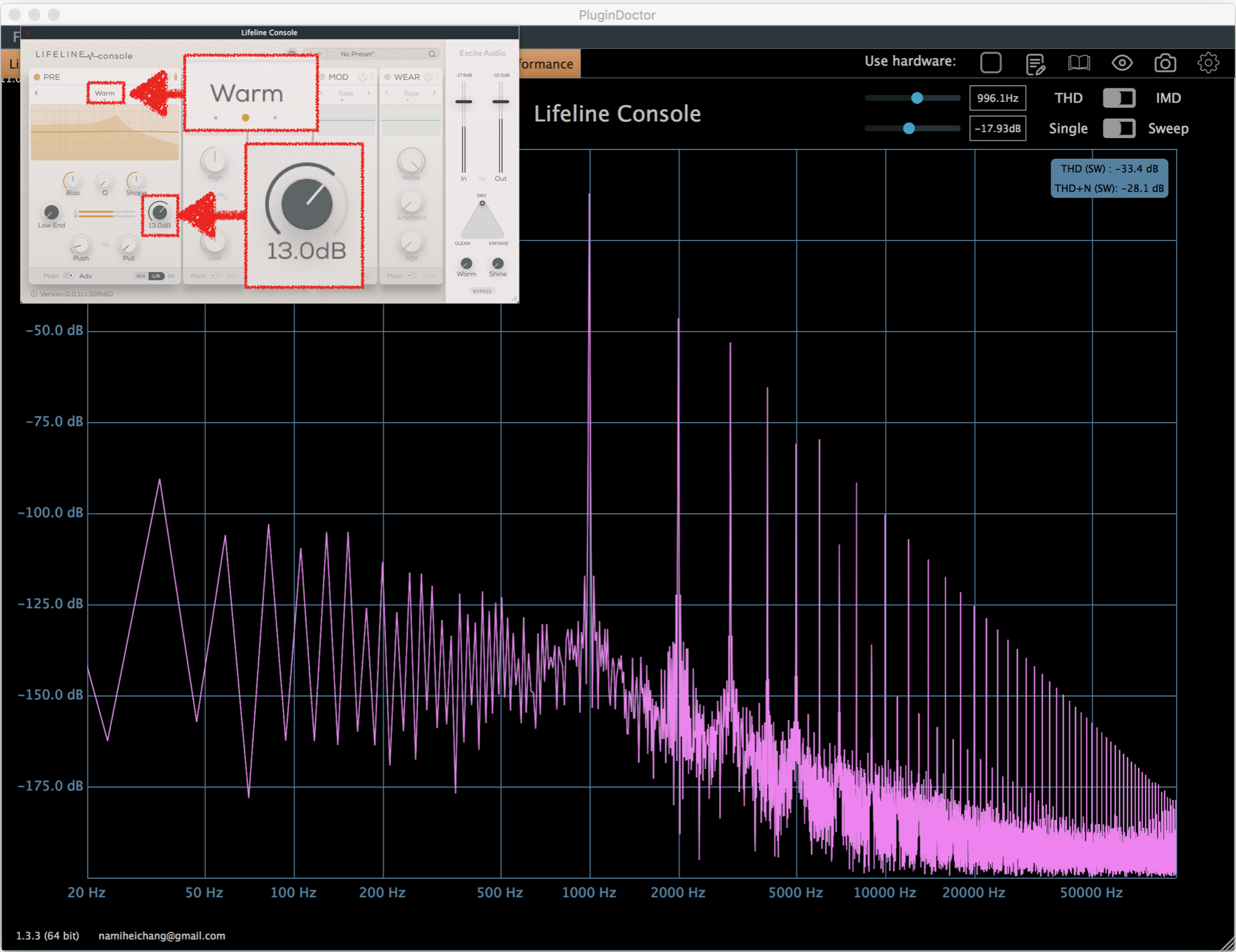Toggle the PRE module enable dot
This screenshot has width=1236, height=952.
pyautogui.click(x=37, y=77)
